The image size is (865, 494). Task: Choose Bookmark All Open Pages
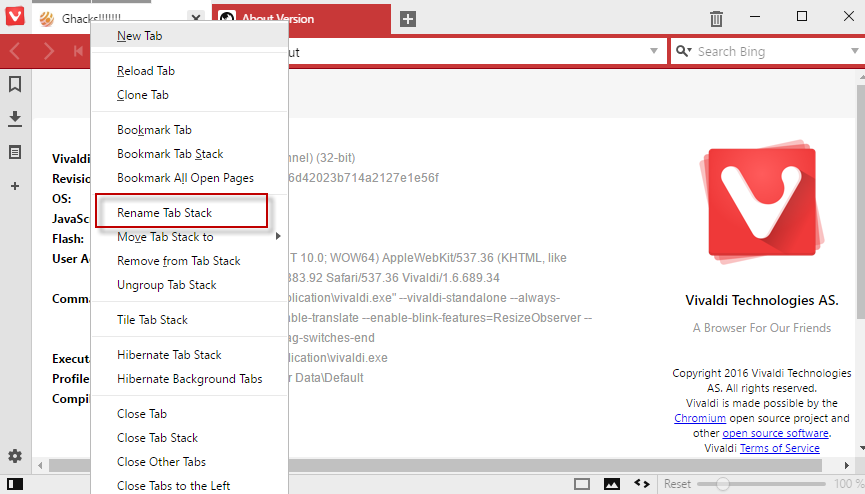(189, 178)
